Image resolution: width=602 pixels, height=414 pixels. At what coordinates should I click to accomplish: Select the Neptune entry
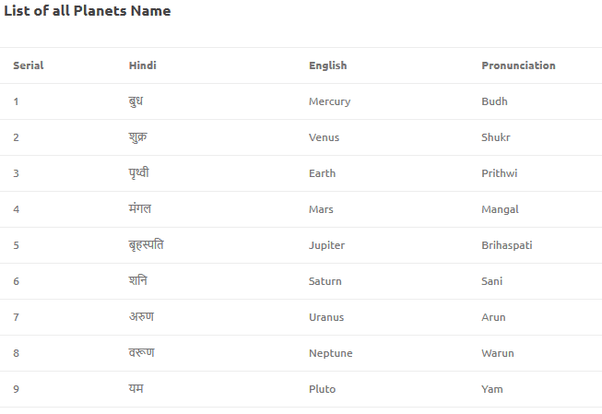[330, 354]
